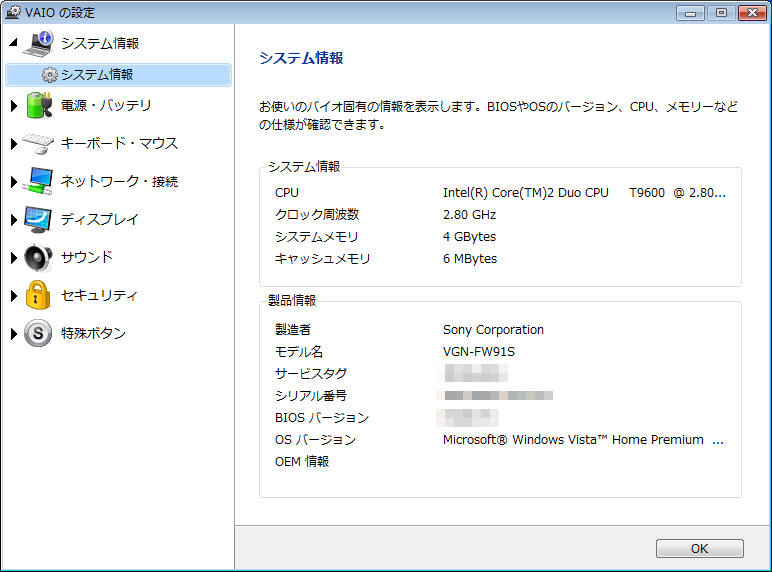Expand the キーボード・マウス node arrow

[x=14, y=143]
